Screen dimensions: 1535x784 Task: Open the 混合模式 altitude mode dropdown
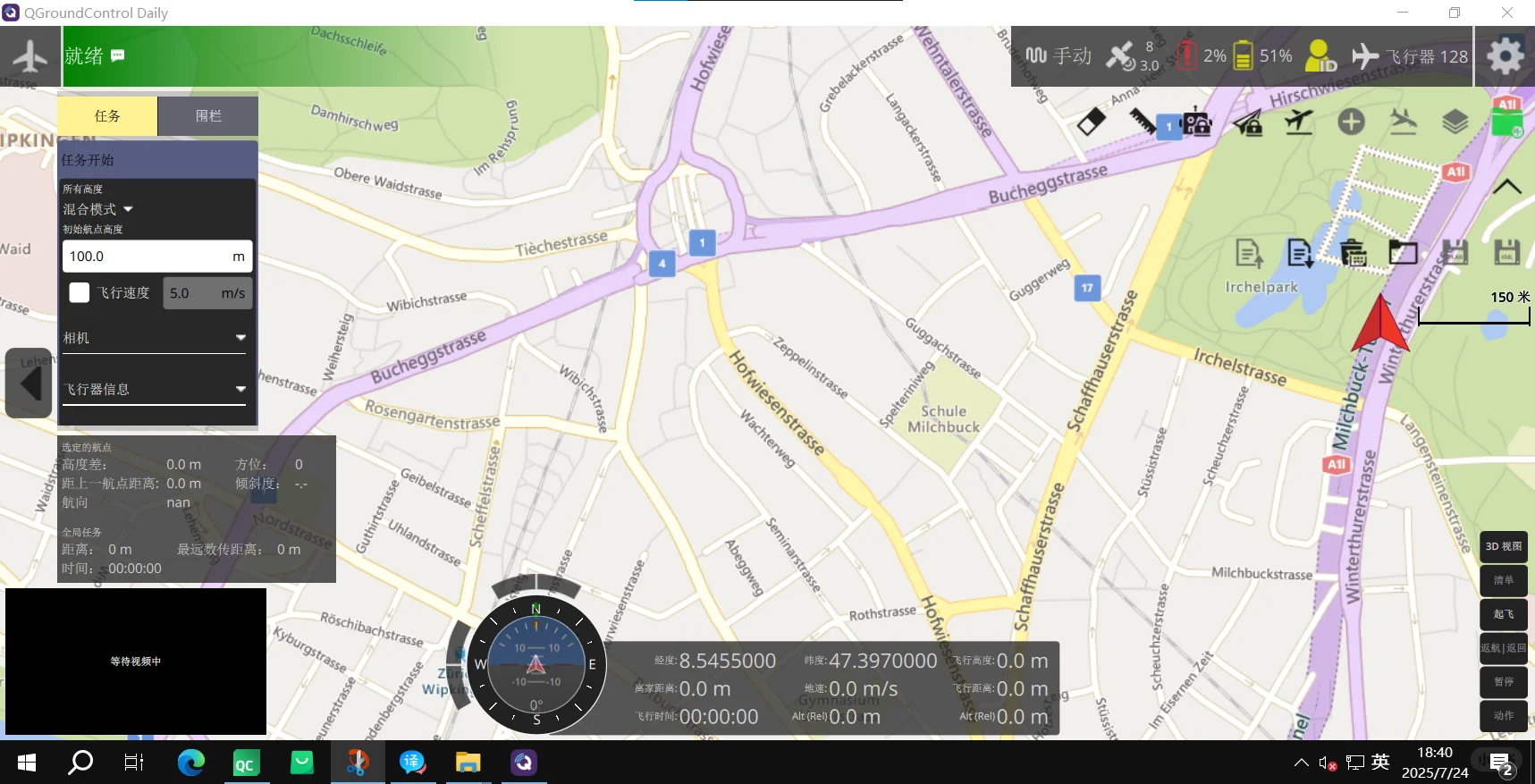point(97,209)
